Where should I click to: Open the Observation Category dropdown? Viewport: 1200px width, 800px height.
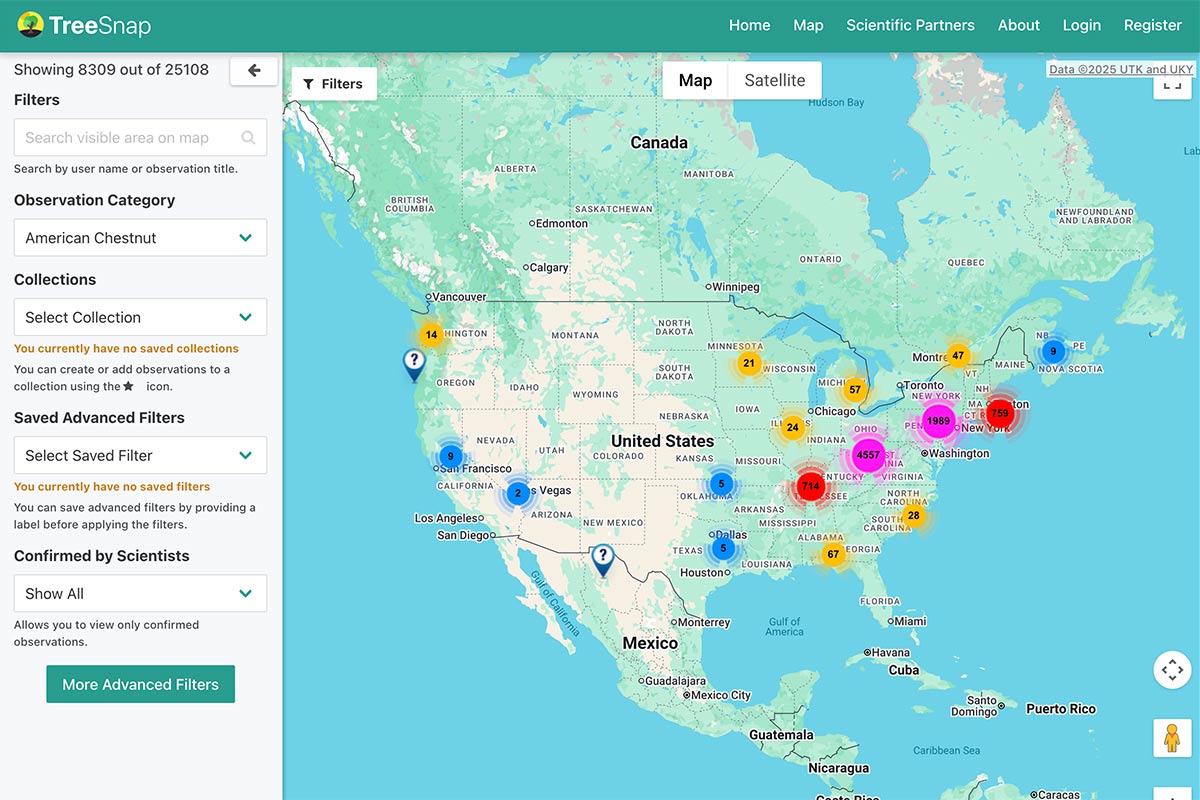[140, 238]
